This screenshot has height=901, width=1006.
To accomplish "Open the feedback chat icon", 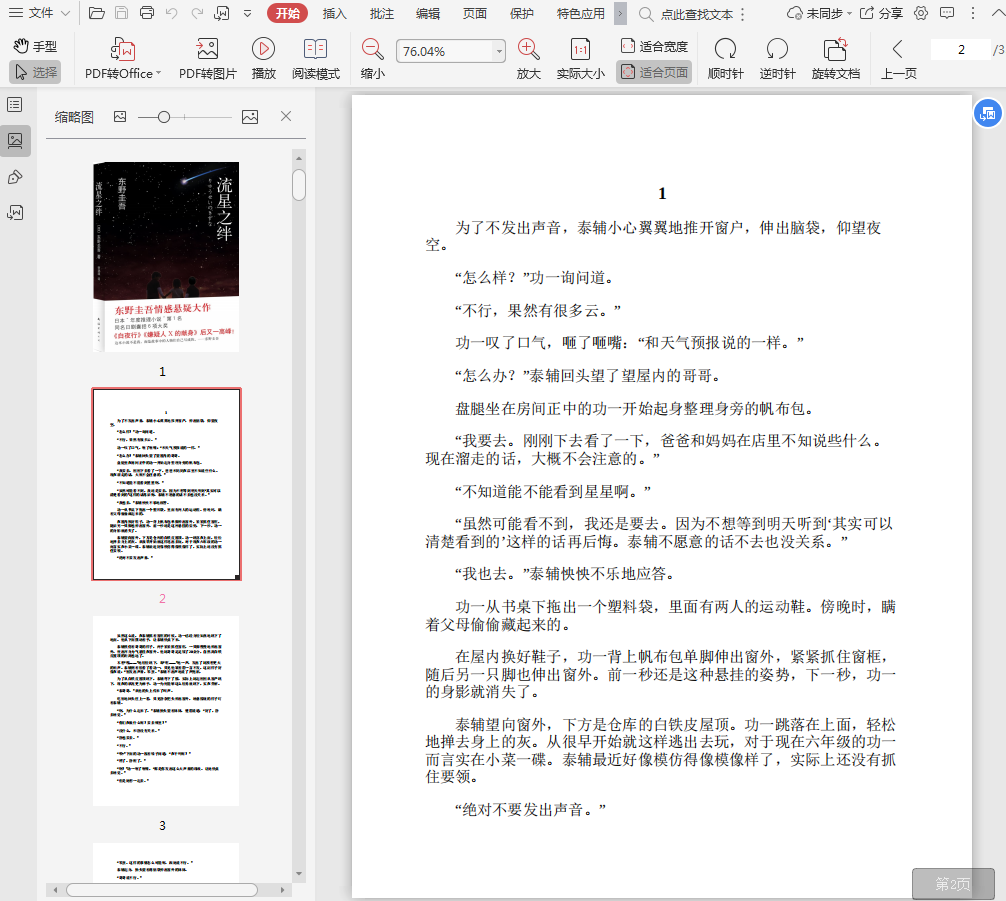I will 946,13.
